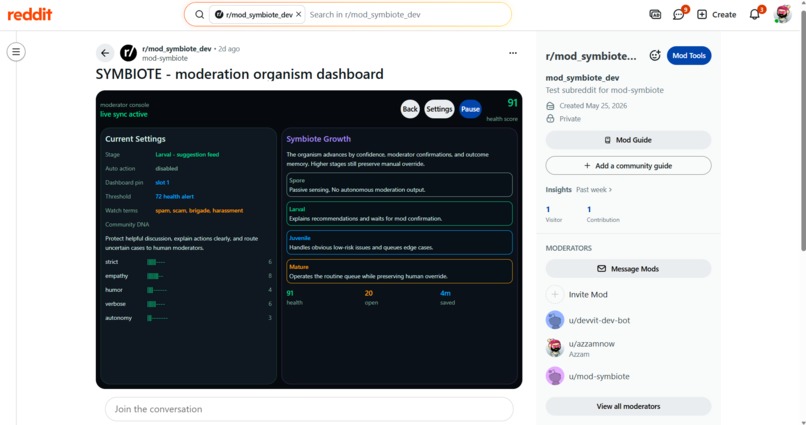This screenshot has width=806, height=425.
Task: Click the r/mod_symbiote... sidebar title
Action: click(x=591, y=57)
